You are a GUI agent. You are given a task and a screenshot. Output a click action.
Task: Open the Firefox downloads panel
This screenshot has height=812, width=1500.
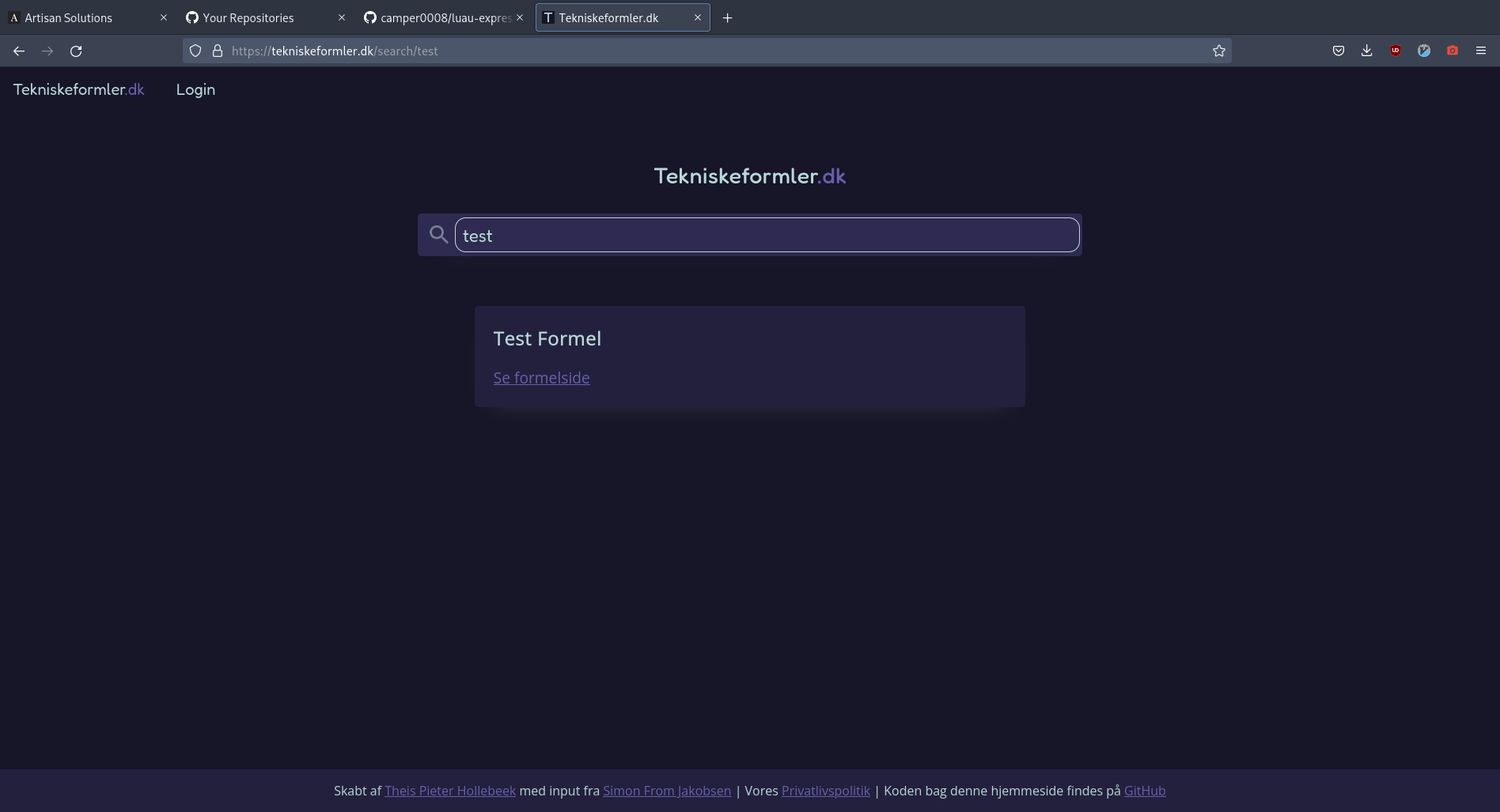[x=1366, y=51]
